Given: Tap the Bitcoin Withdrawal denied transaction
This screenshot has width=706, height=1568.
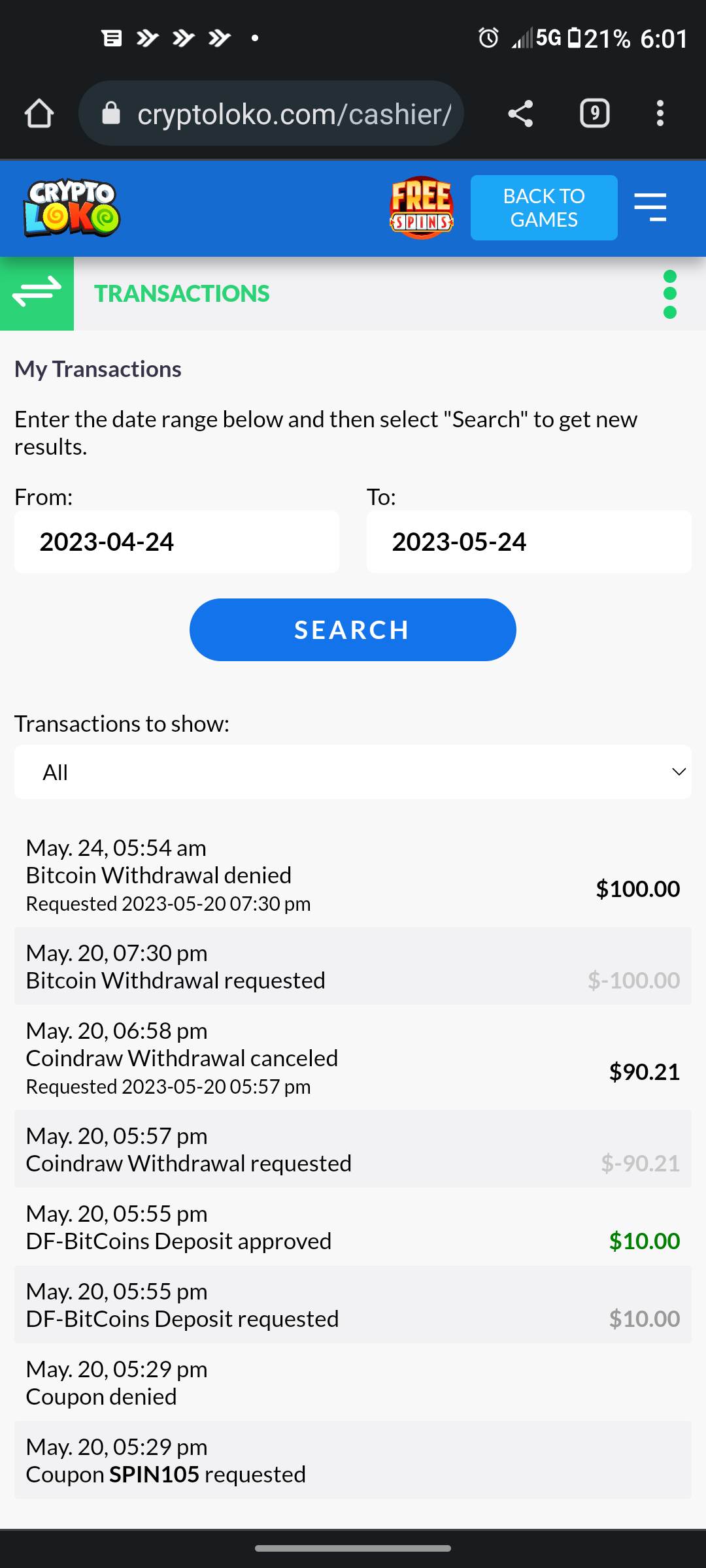Looking at the screenshot, I should coord(353,875).
